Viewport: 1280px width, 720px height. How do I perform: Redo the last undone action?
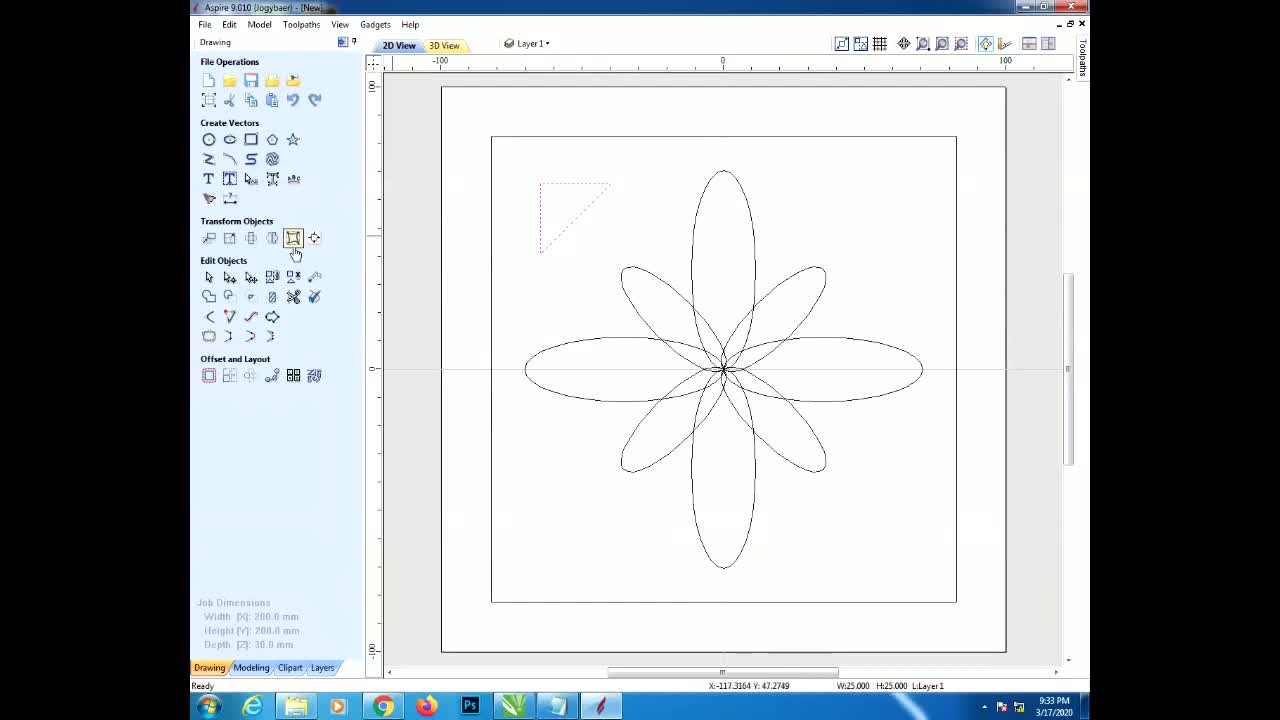pos(314,100)
